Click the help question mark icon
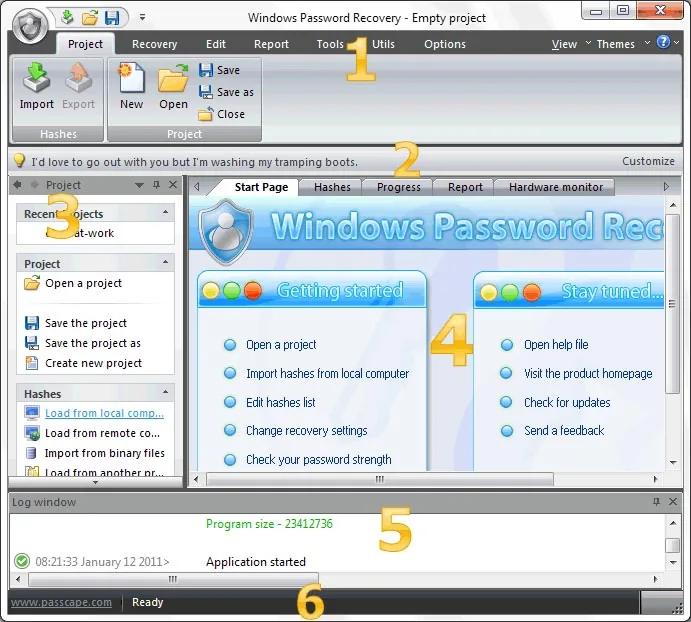 [x=663, y=42]
